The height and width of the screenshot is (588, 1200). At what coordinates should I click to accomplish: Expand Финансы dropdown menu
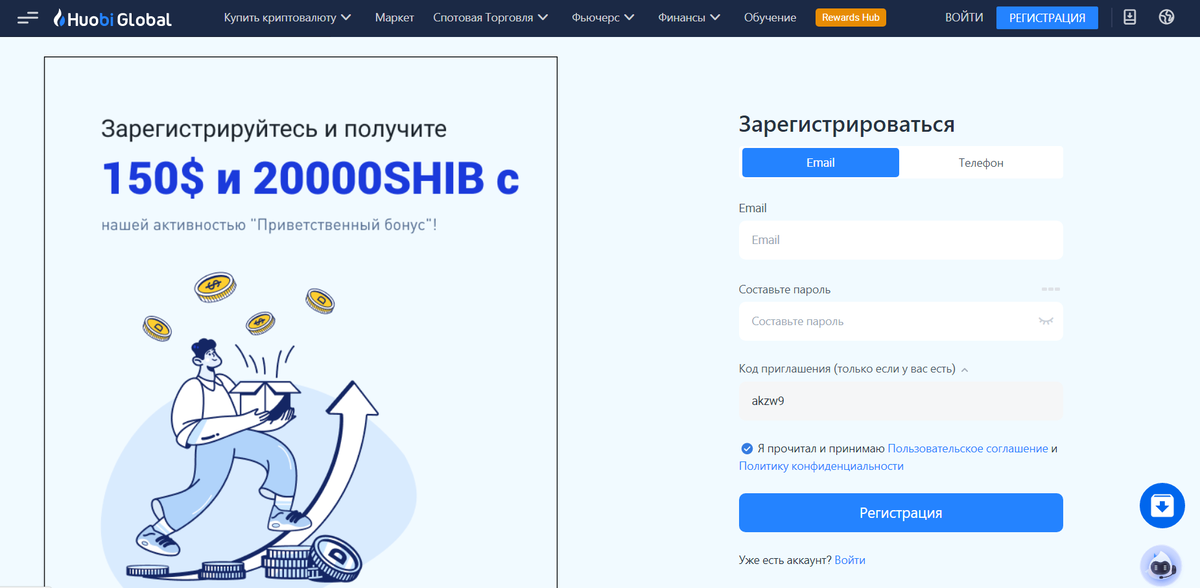[689, 18]
